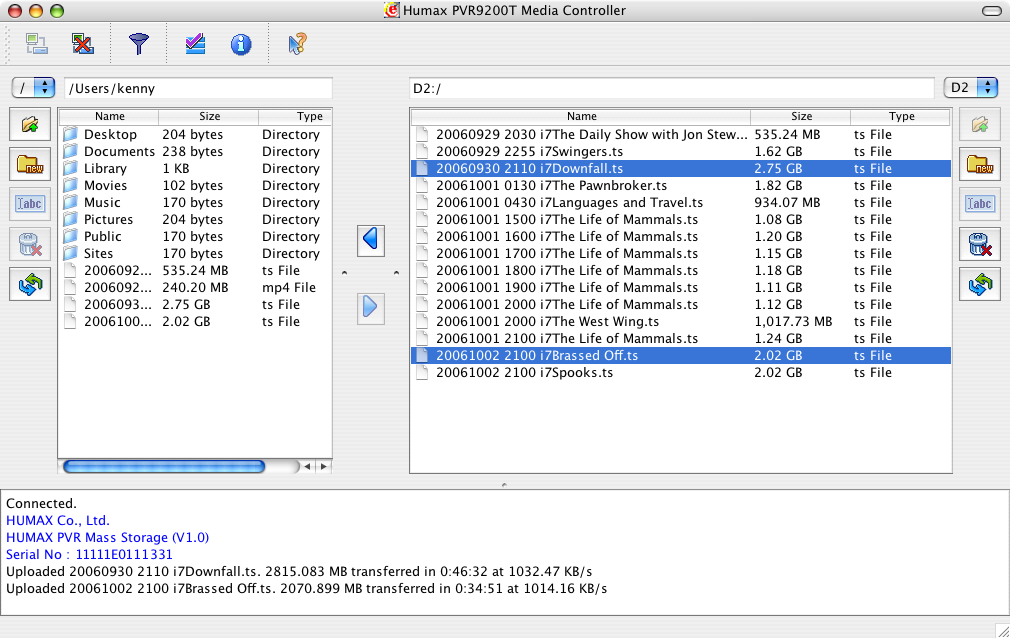The height and width of the screenshot is (638, 1010).
Task: Select the "i7Swingers.ts" recording
Action: click(x=681, y=151)
